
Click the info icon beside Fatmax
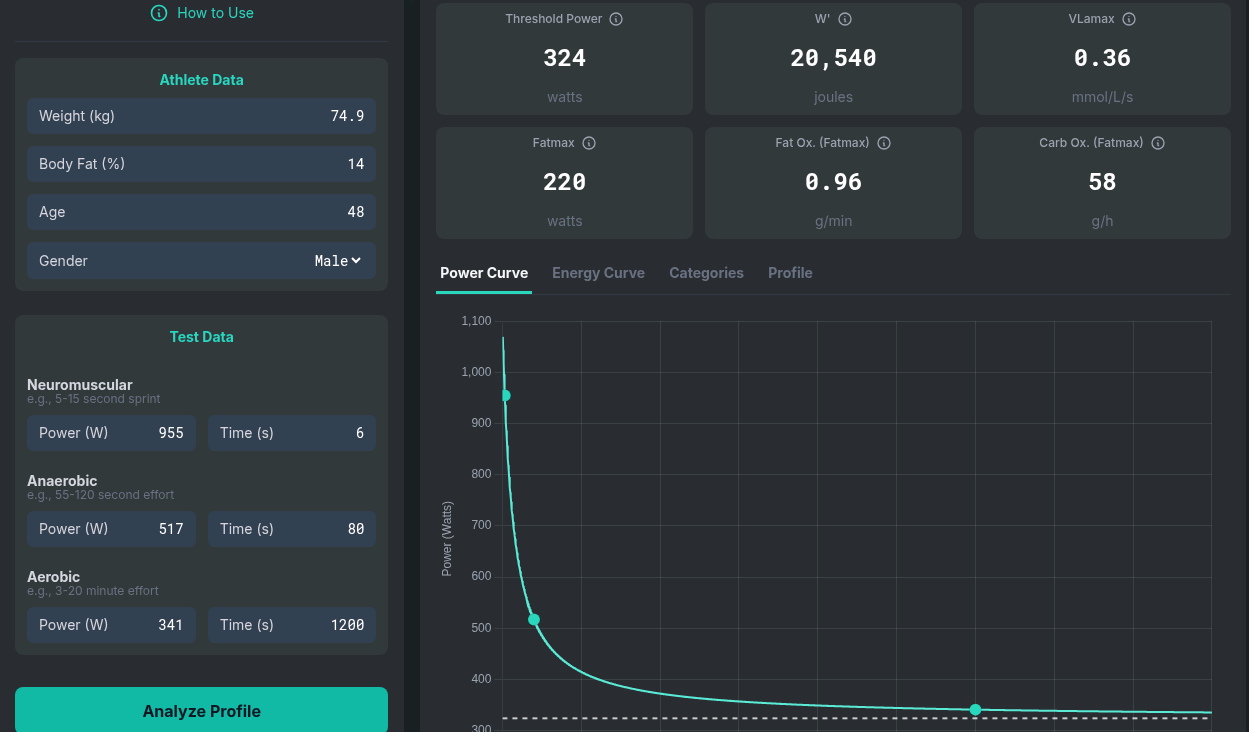click(x=589, y=143)
